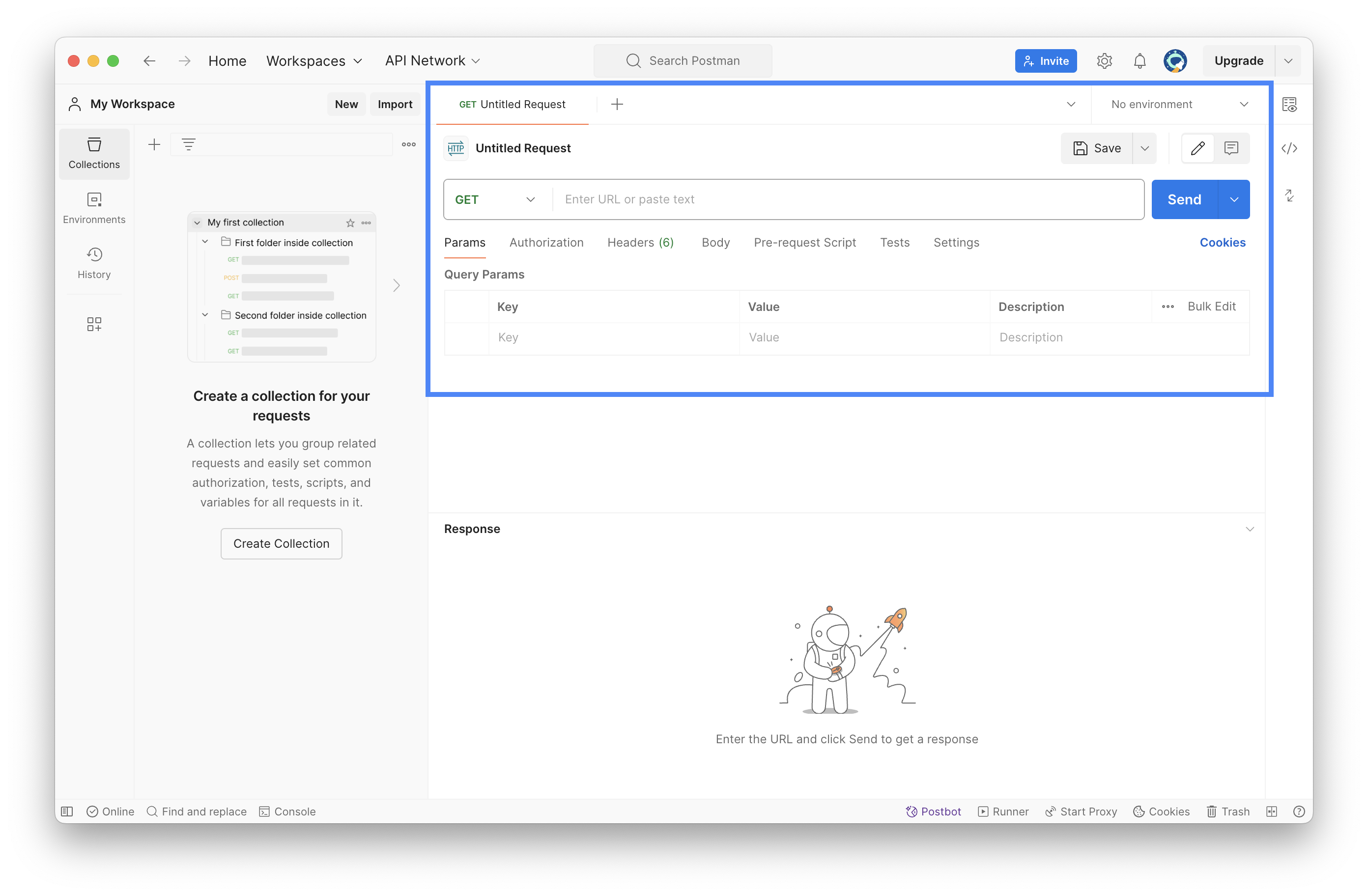1368x896 pixels.
Task: Open the help question mark icon
Action: click(1298, 811)
